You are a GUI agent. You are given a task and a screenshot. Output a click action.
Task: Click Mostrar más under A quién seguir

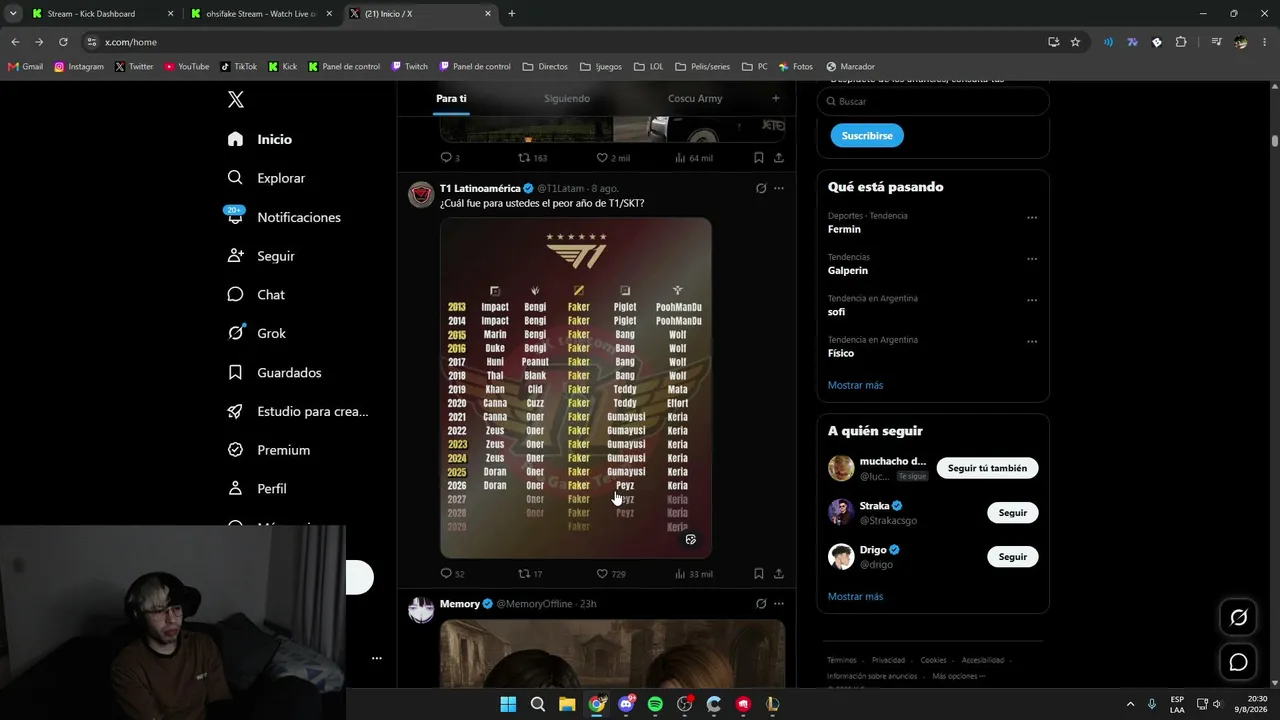[x=855, y=596]
